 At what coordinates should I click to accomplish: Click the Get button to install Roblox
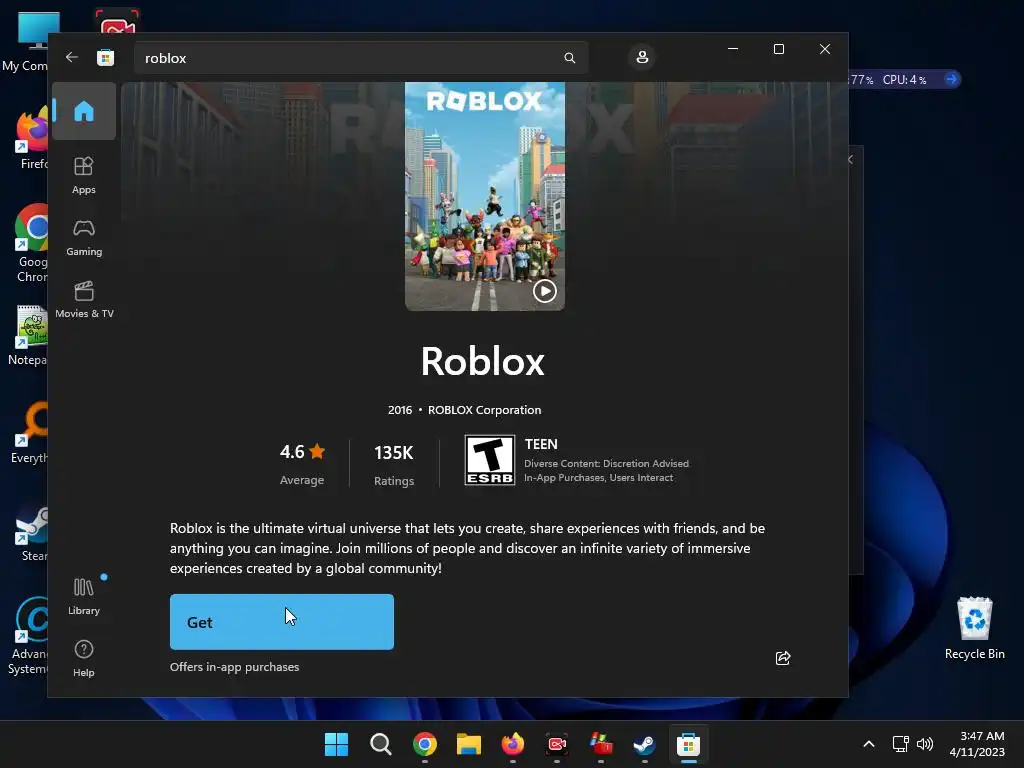281,622
